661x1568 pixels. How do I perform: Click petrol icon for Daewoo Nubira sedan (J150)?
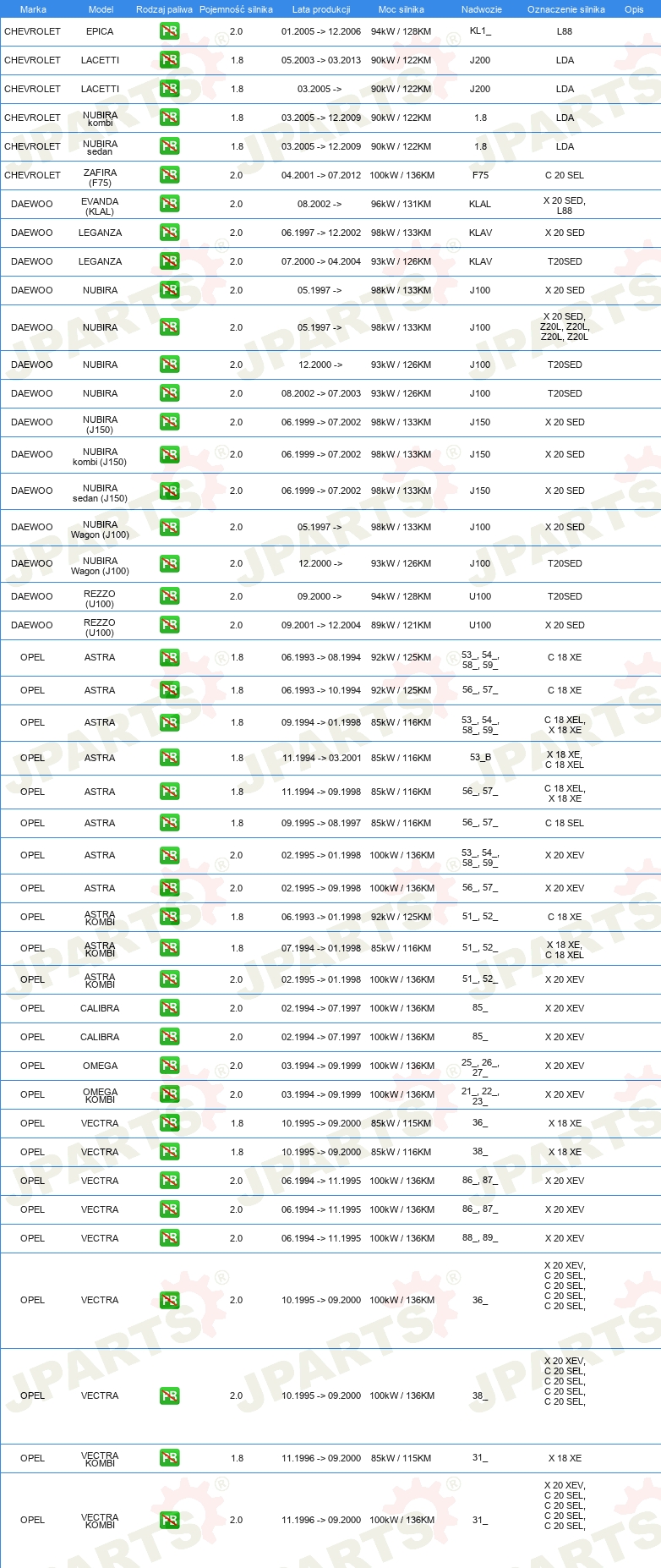169,491
